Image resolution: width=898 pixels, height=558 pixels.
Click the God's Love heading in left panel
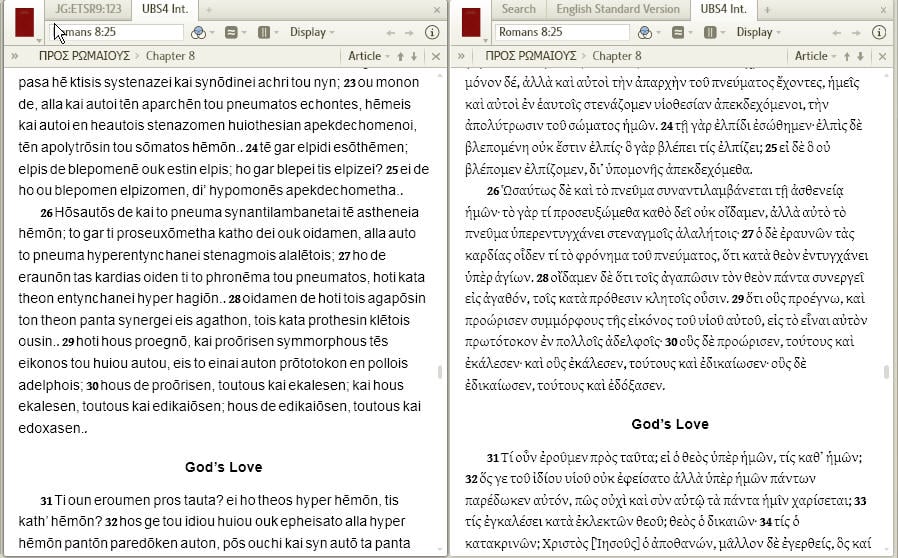(x=223, y=467)
